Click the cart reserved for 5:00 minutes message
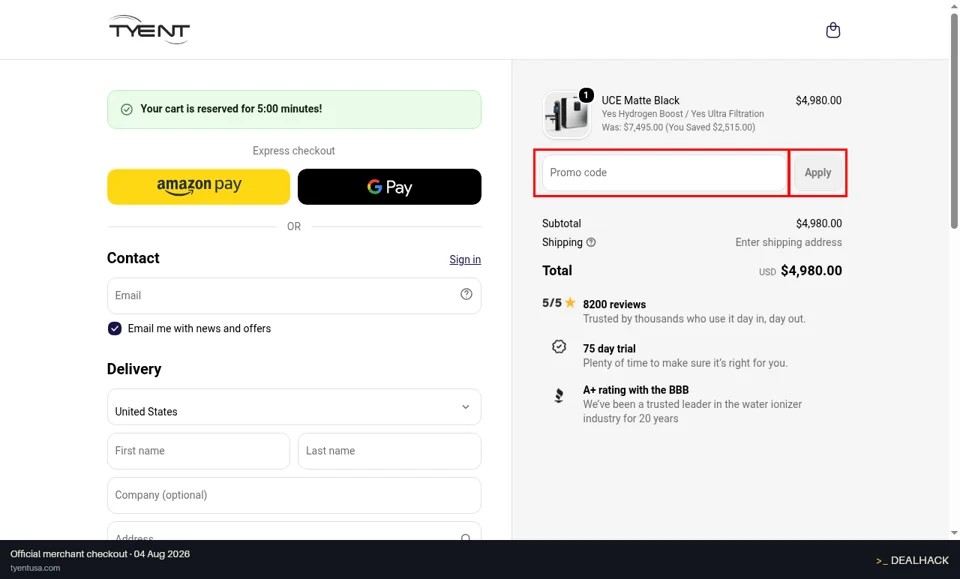960x579 pixels. [x=231, y=109]
